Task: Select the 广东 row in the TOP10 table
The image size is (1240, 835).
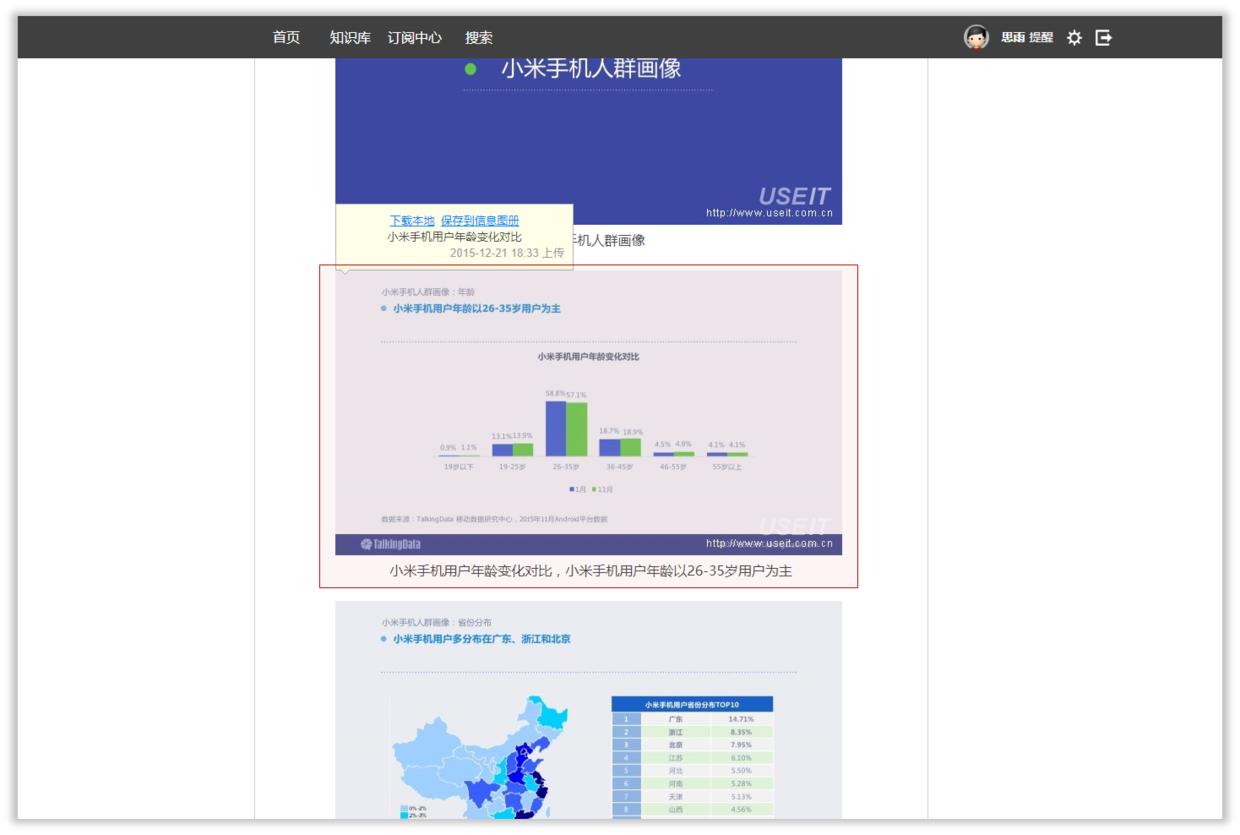Action: pyautogui.click(x=688, y=720)
